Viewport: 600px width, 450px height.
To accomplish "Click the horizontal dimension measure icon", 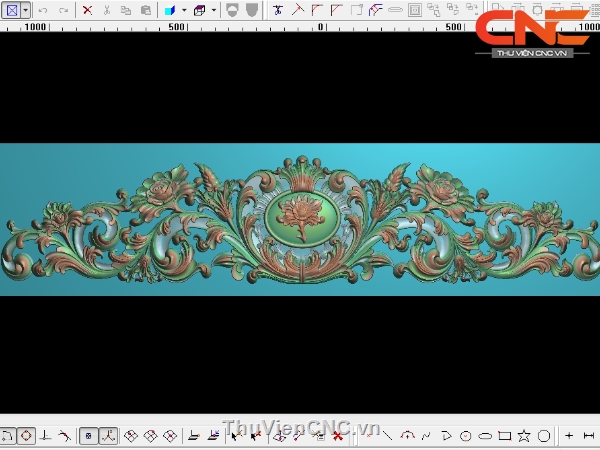I will [x=589, y=436].
